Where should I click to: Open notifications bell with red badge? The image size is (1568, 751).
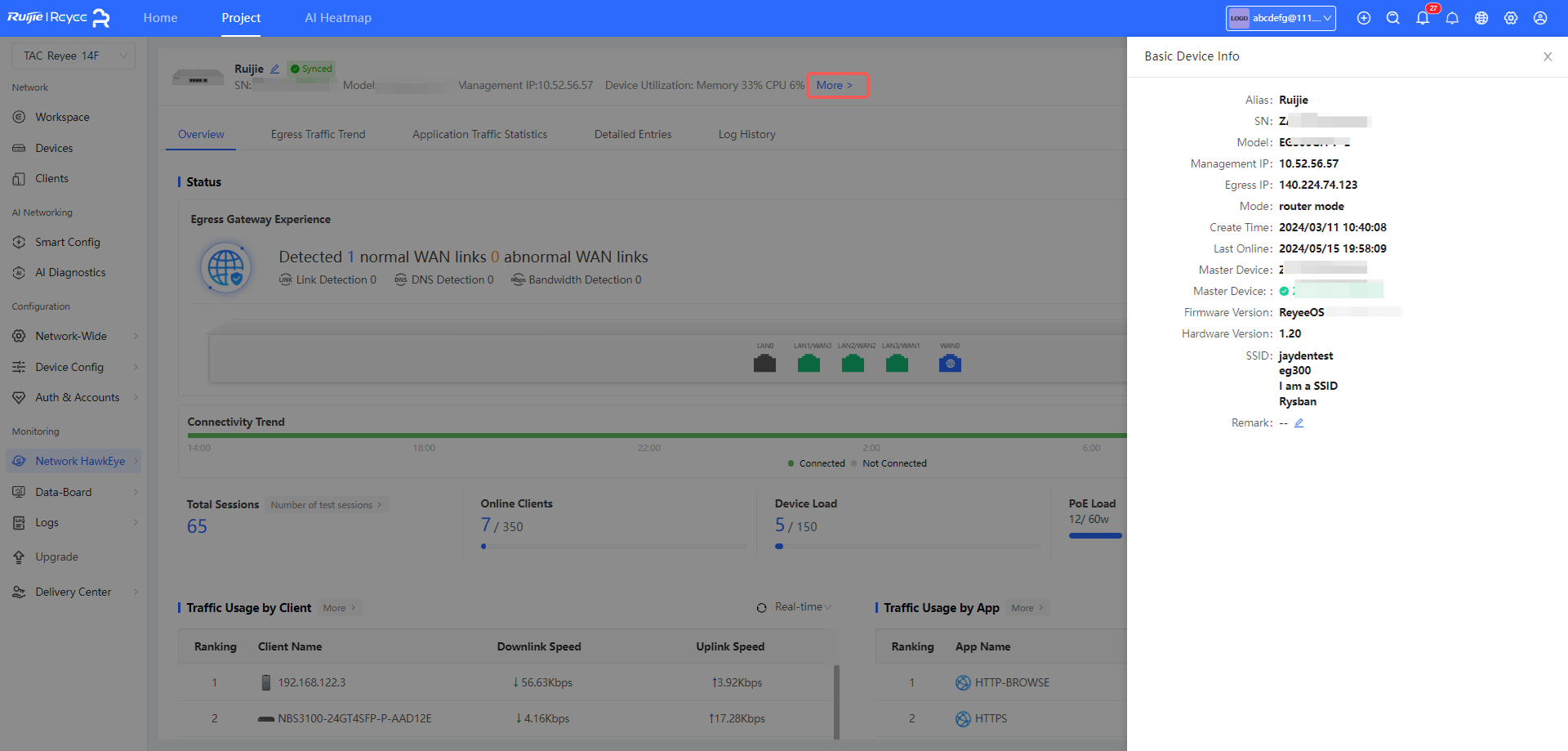pos(1423,18)
